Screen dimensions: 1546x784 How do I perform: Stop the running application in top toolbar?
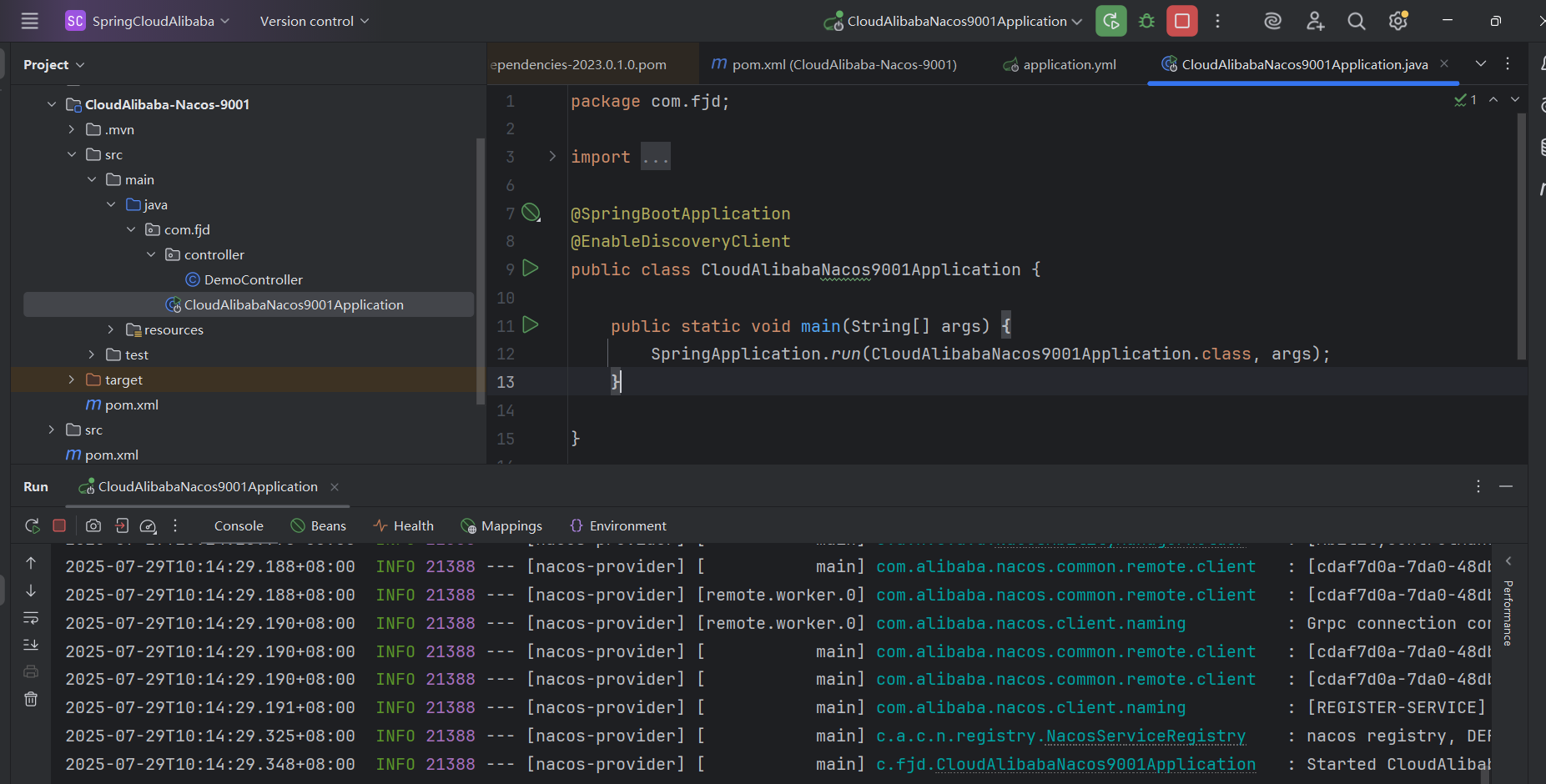click(1182, 21)
